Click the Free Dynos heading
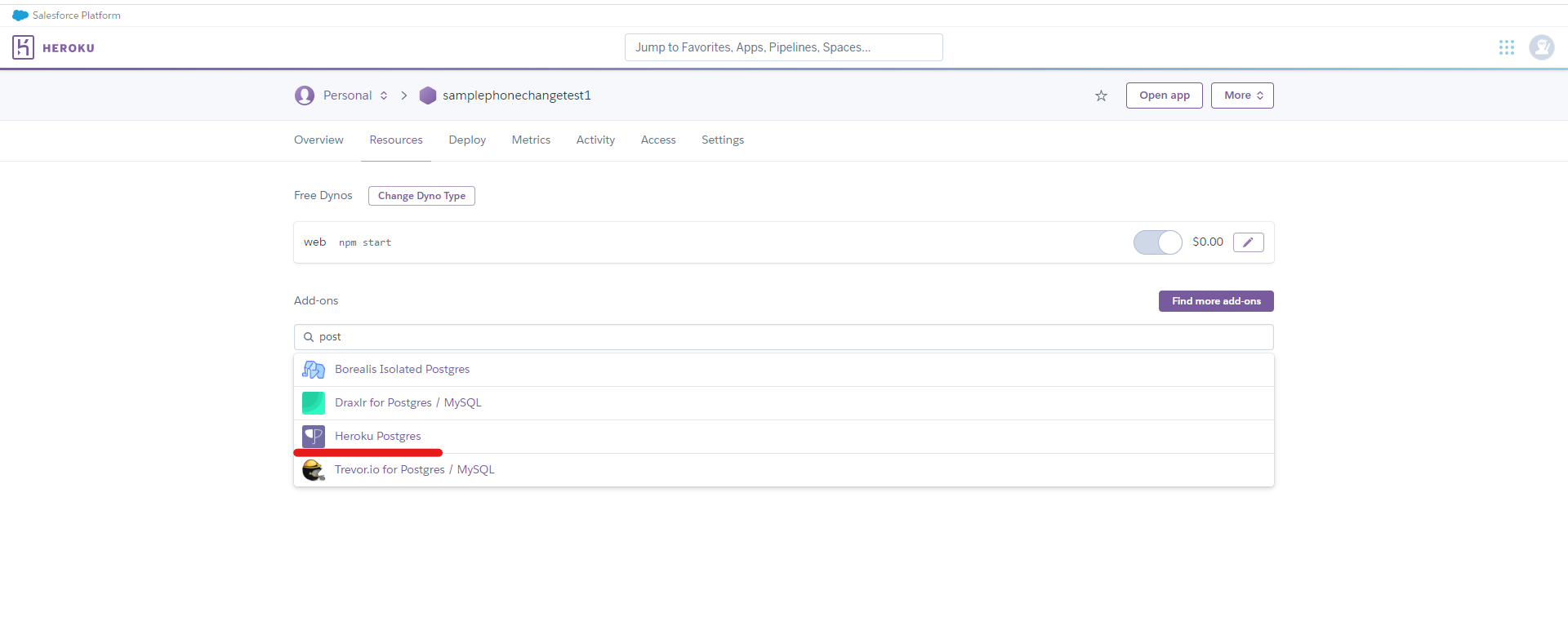 pos(323,196)
